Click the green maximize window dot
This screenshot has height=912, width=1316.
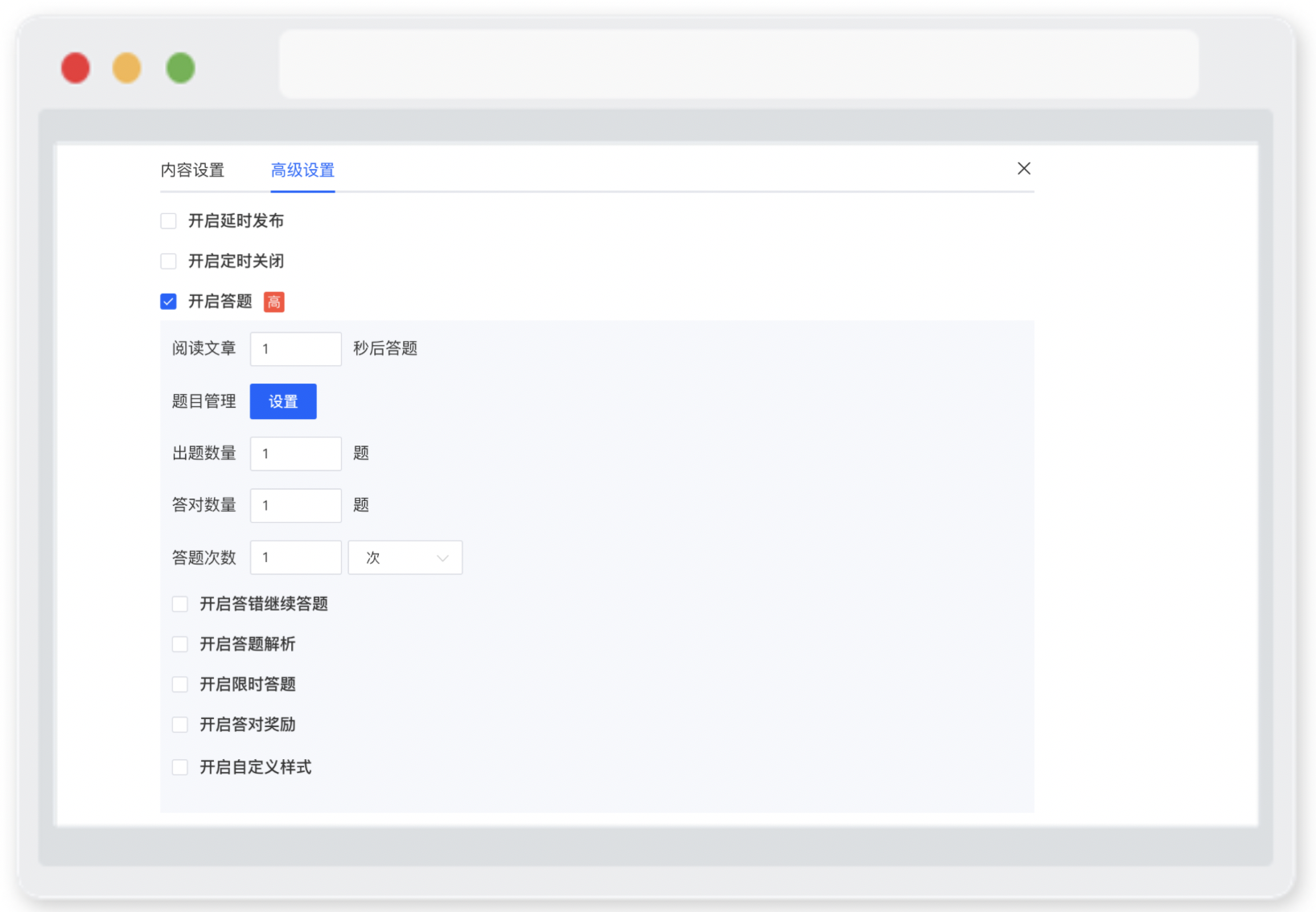click(180, 68)
